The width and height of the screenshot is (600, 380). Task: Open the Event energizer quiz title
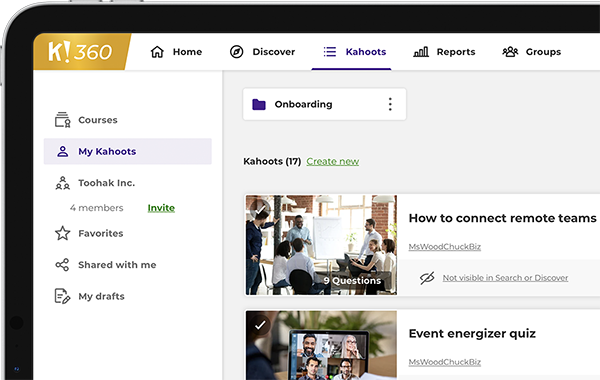472,334
